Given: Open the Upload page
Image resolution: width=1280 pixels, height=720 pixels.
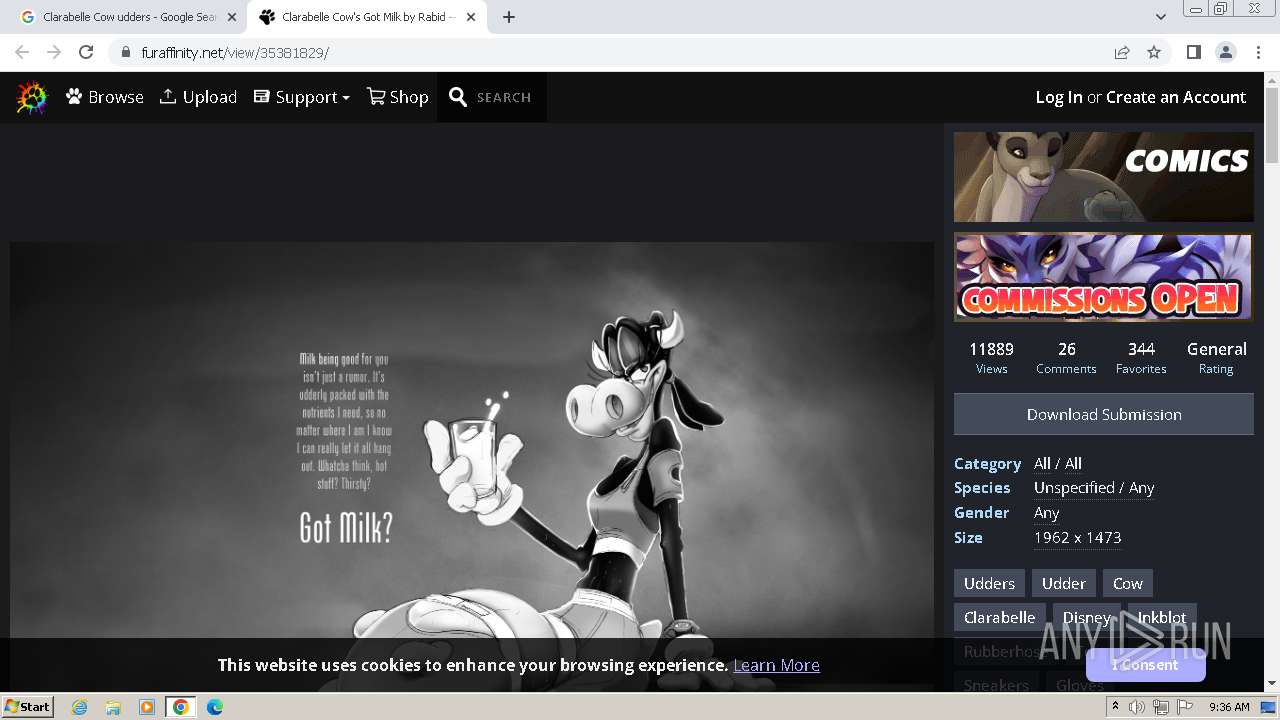Looking at the screenshot, I should click(x=198, y=97).
